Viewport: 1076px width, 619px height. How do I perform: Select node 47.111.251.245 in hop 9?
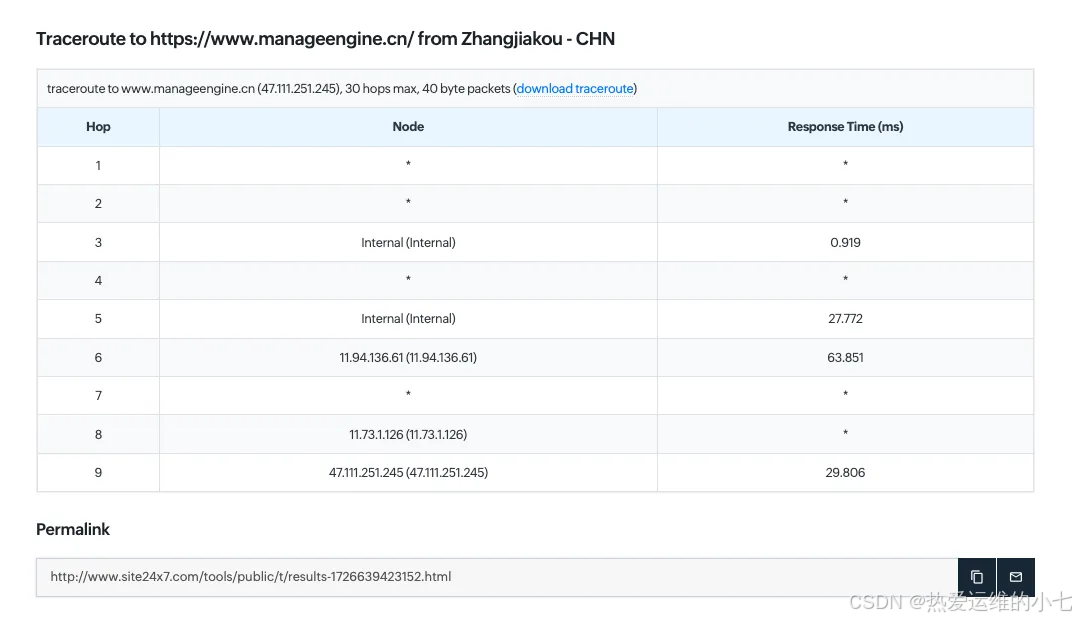408,472
